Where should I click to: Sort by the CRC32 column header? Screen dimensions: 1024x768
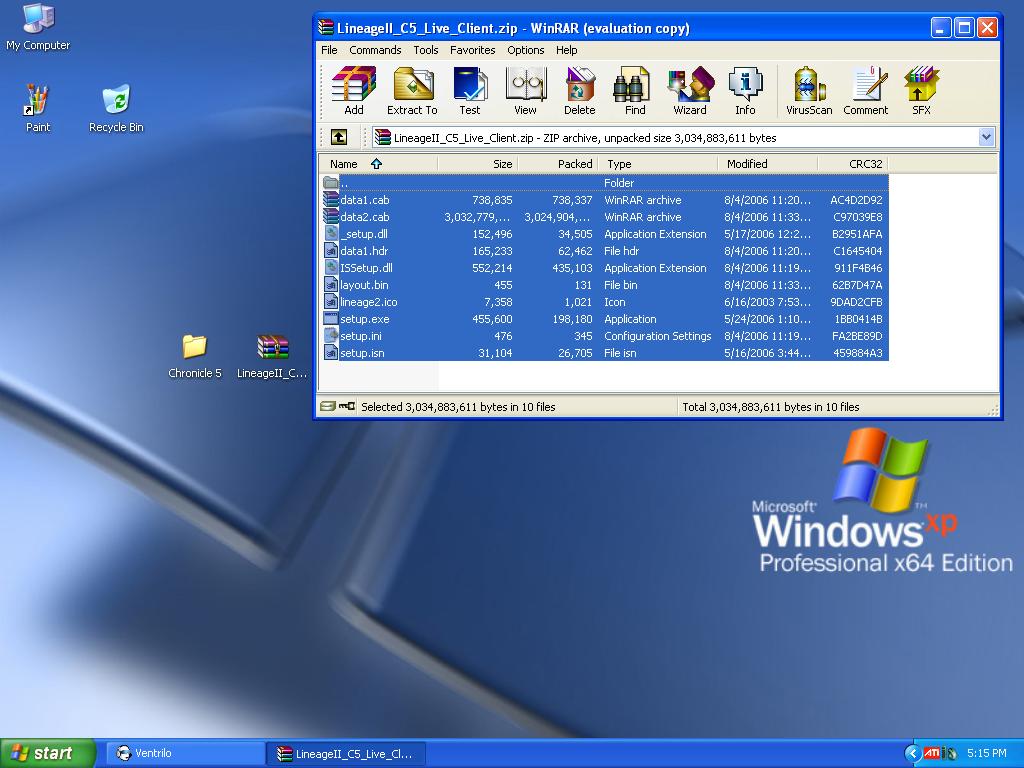[853, 164]
